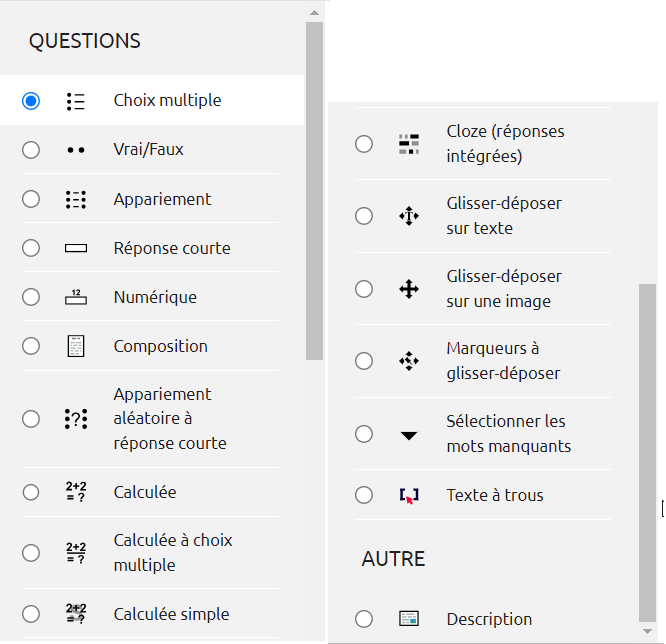The image size is (666, 644).
Task: Click the Description question type icon
Action: (408, 619)
